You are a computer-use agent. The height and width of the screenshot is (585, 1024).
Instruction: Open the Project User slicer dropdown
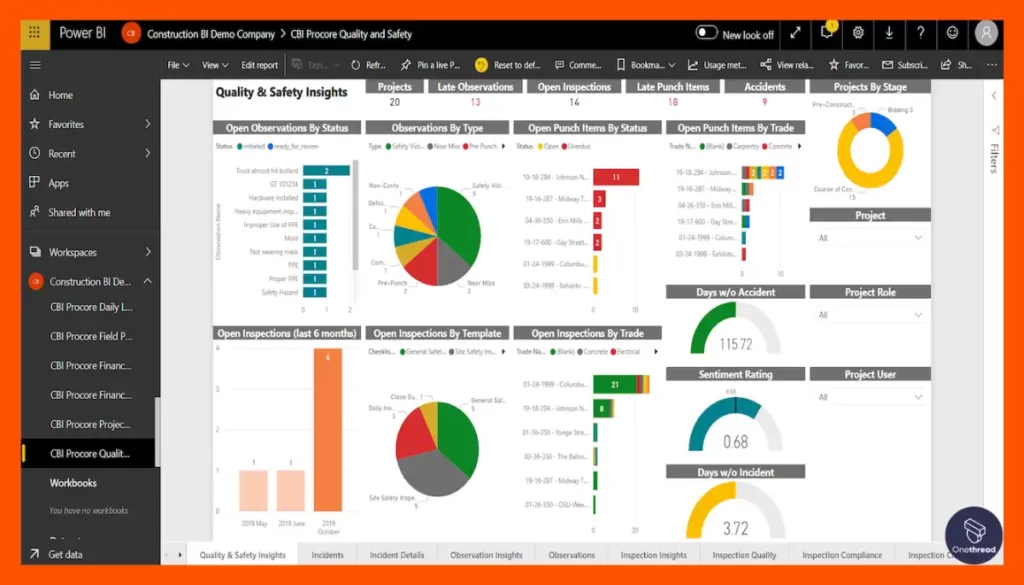point(870,397)
